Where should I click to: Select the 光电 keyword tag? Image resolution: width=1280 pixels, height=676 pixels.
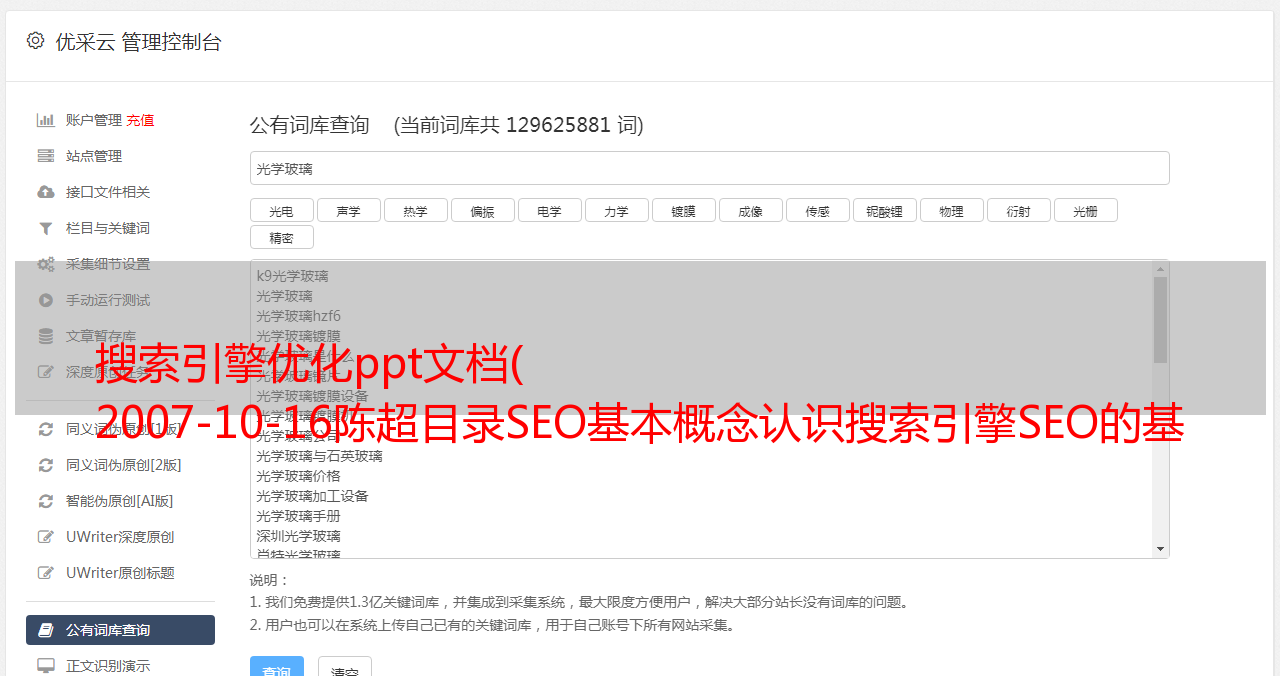[281, 210]
